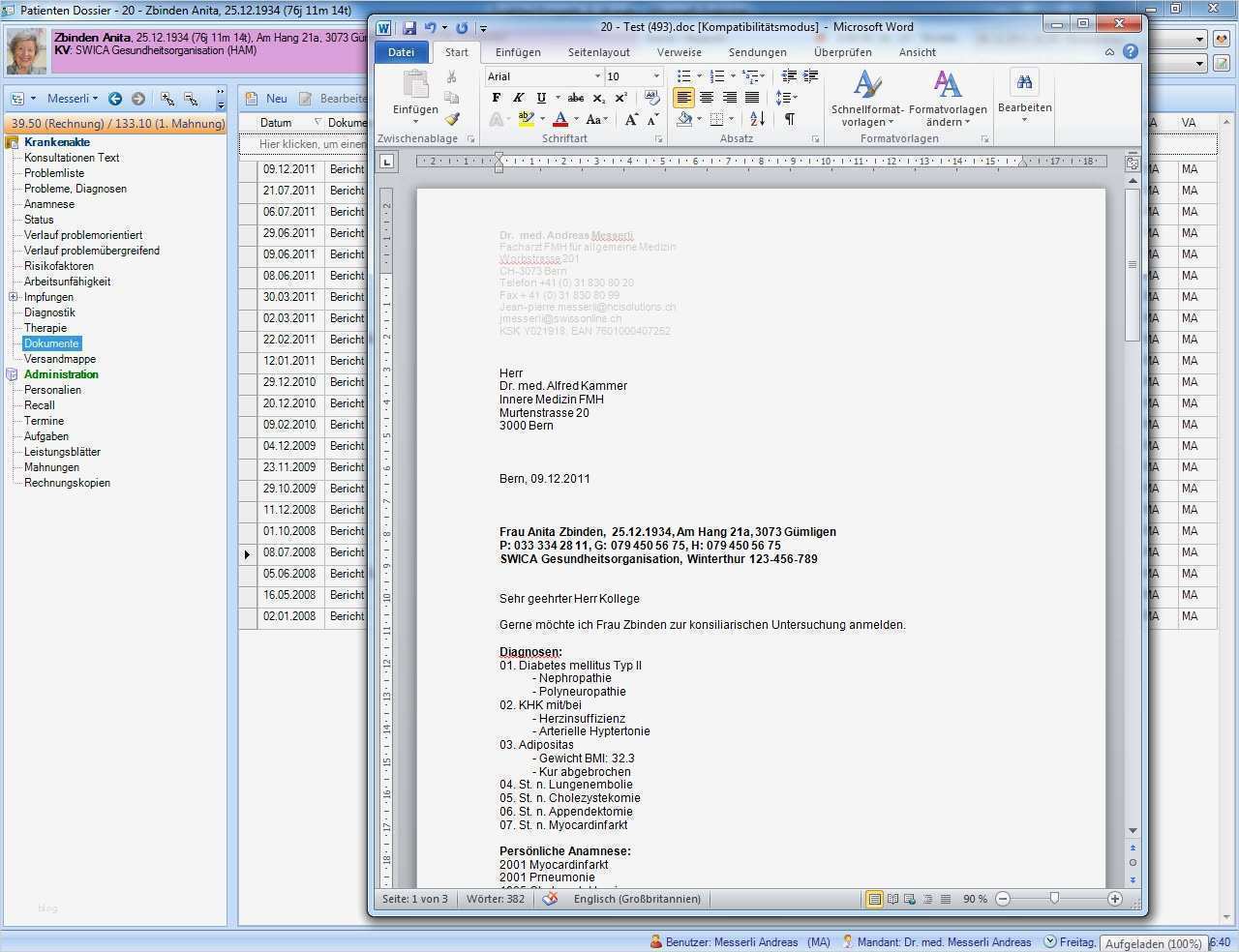Switch to Print Layout view in the status bar
Viewport: 1239px width, 952px height.
[x=874, y=899]
